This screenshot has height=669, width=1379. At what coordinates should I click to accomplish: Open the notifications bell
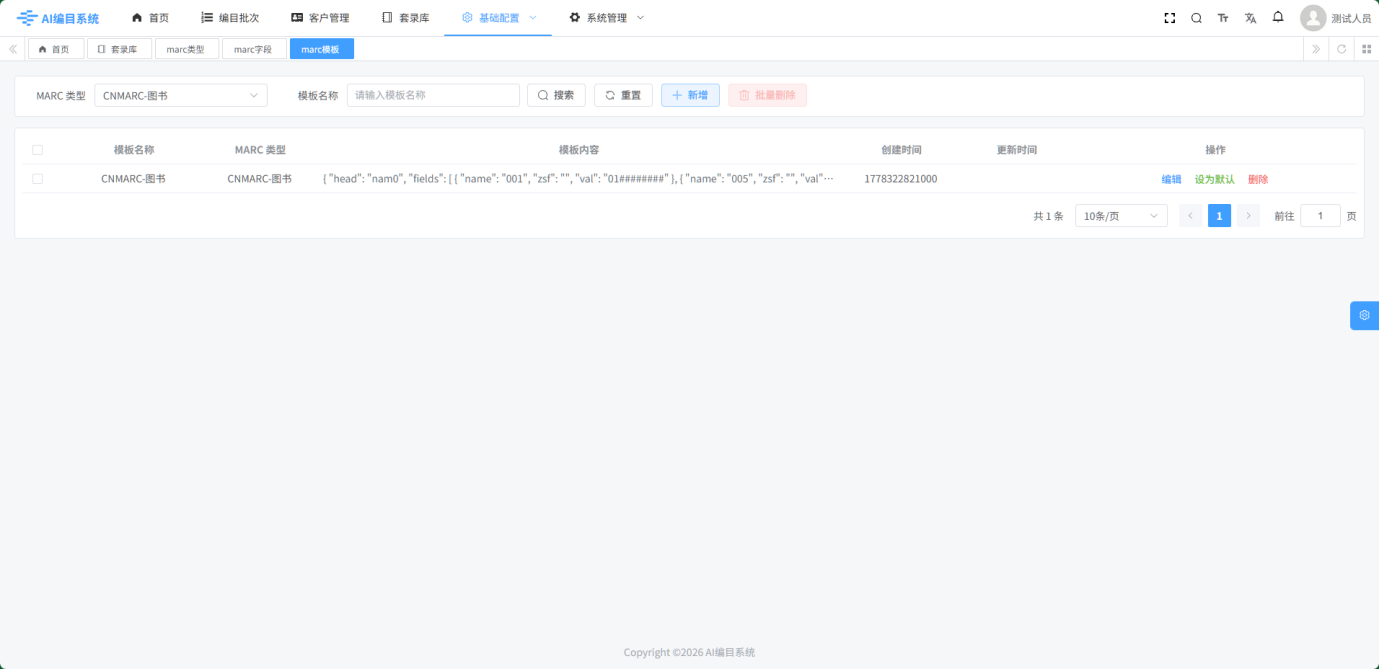(1278, 17)
